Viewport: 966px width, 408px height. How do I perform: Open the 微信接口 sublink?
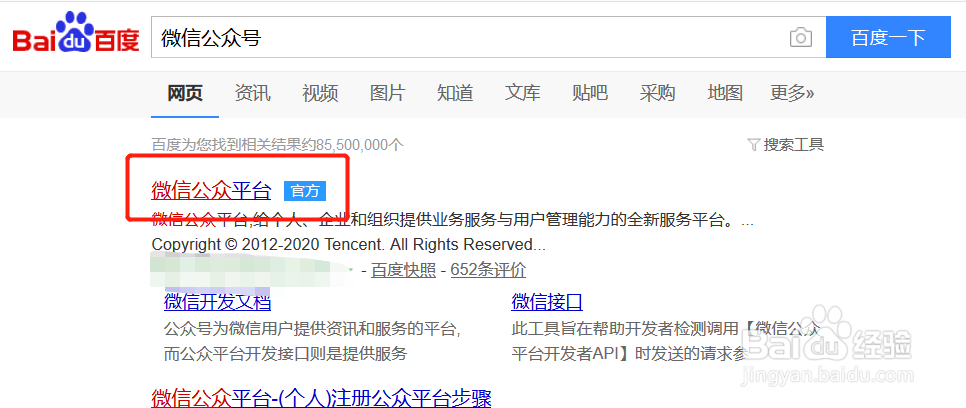click(x=547, y=303)
